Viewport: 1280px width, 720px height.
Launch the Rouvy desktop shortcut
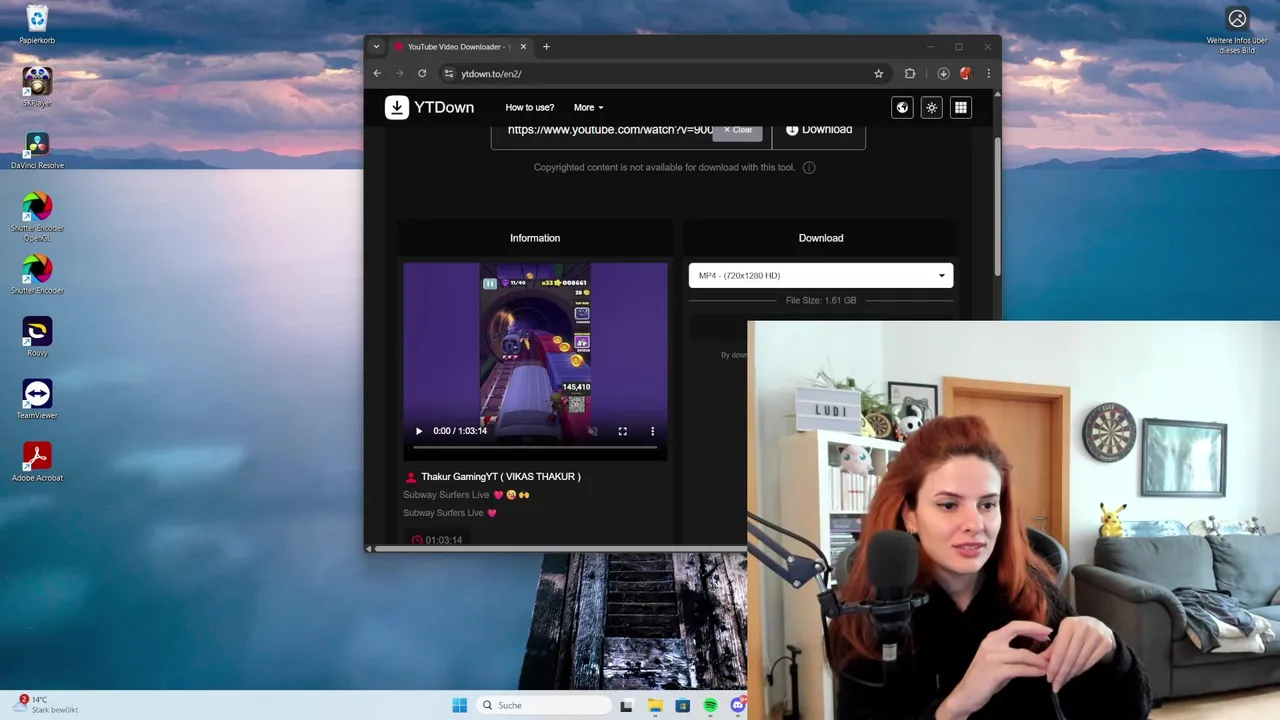pos(37,331)
